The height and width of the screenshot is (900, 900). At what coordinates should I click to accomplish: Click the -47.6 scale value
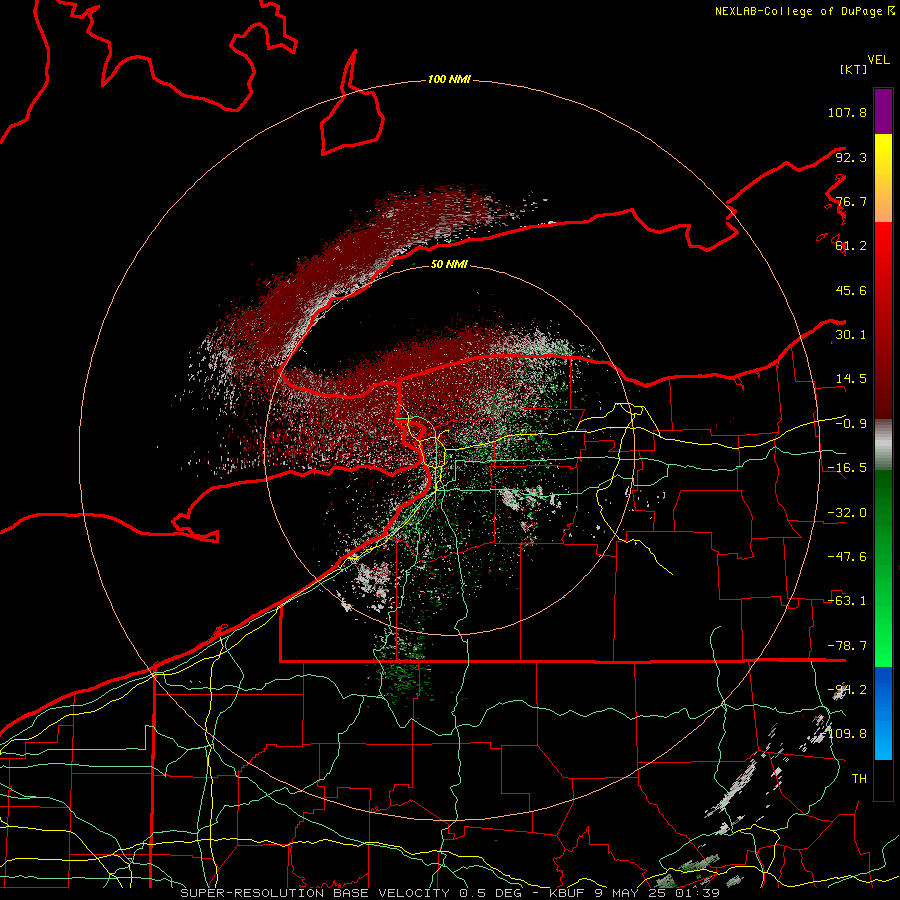click(847, 557)
